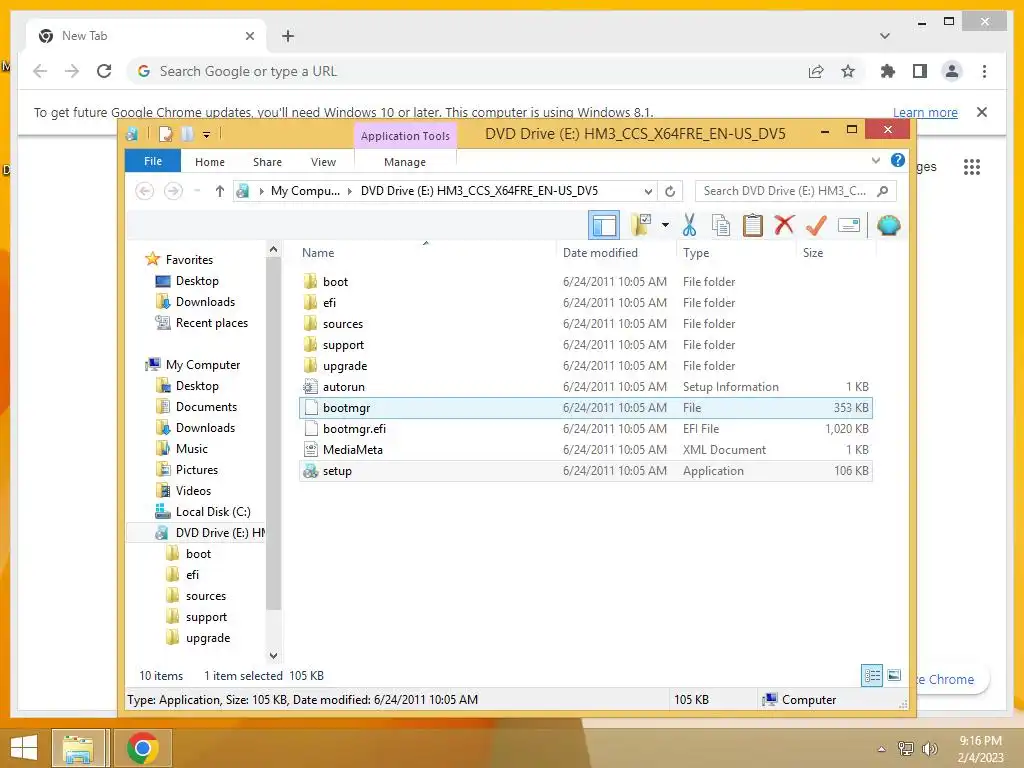
Task: Open the recent locations dropdown arrow
Action: 197,191
